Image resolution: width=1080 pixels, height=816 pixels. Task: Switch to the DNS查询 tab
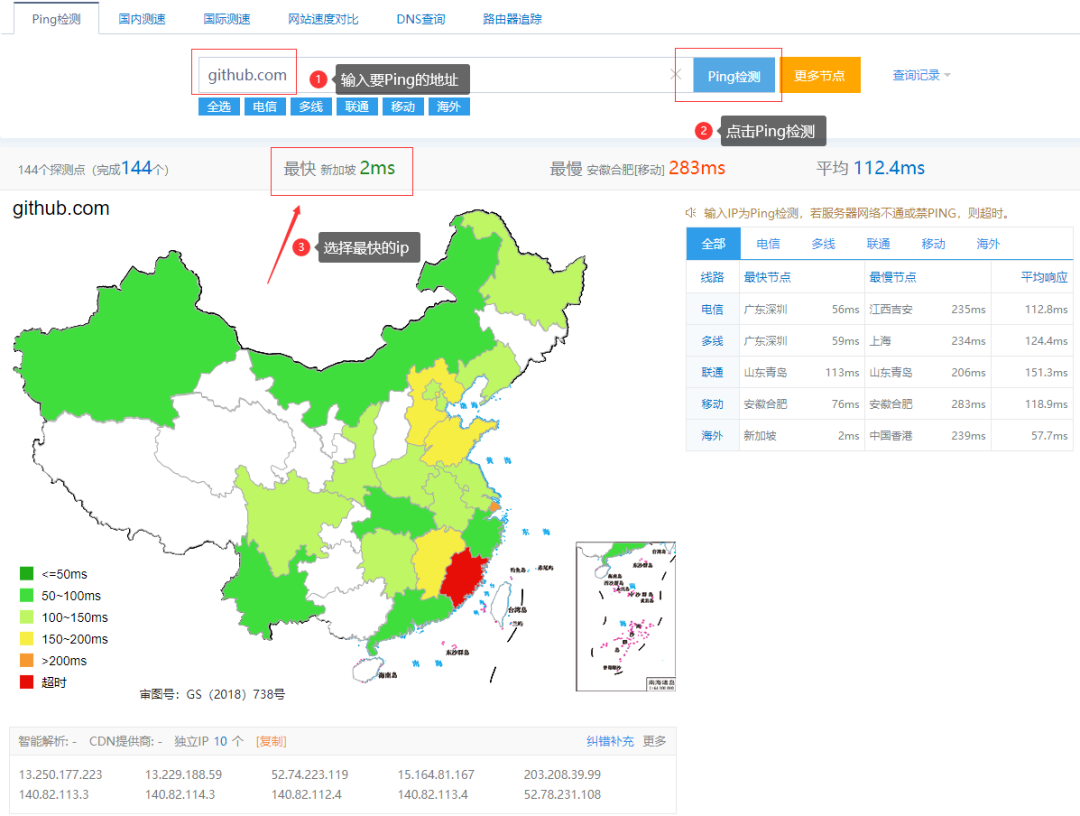point(419,18)
